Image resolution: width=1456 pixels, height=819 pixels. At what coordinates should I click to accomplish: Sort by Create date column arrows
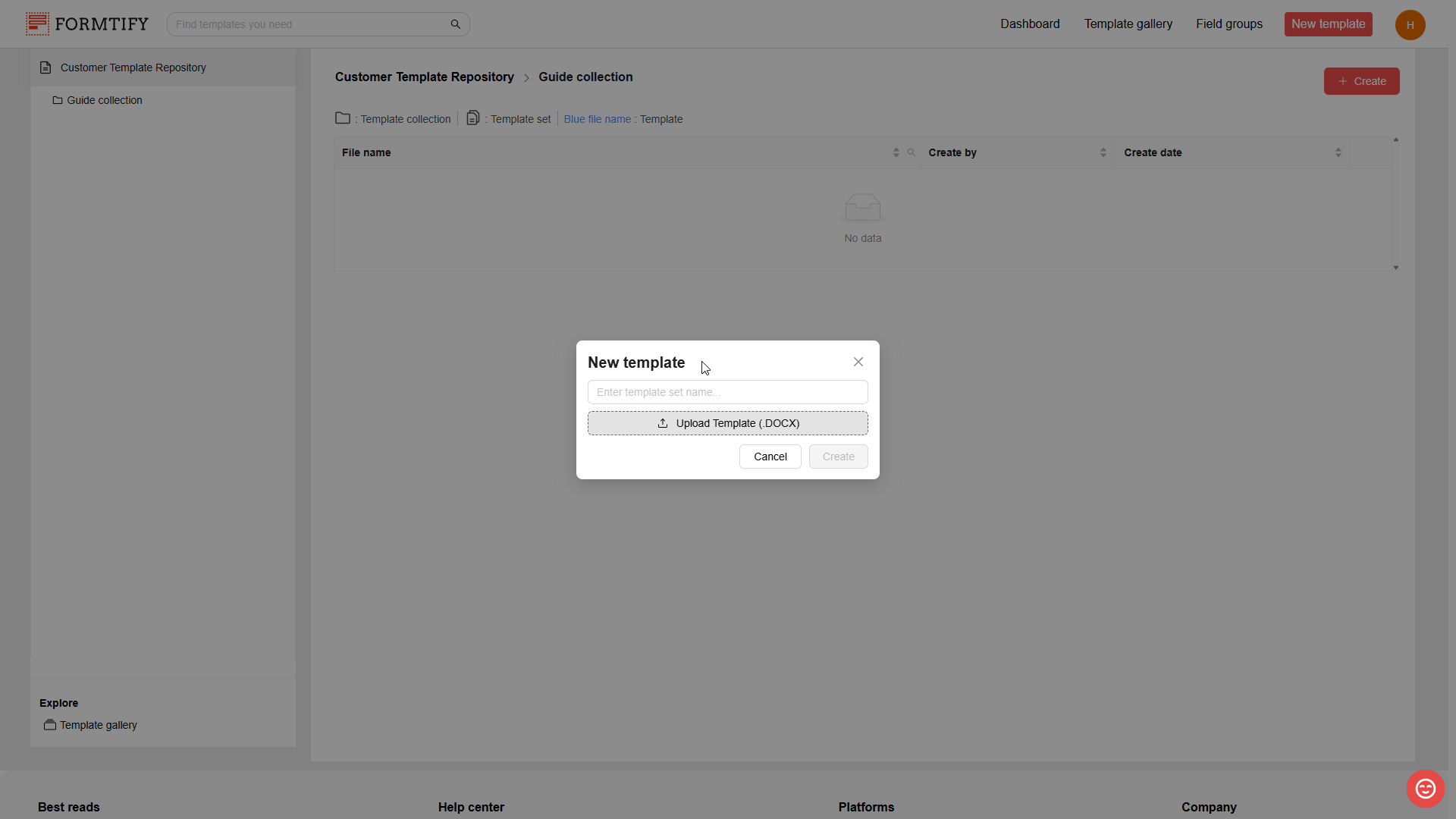coord(1338,152)
